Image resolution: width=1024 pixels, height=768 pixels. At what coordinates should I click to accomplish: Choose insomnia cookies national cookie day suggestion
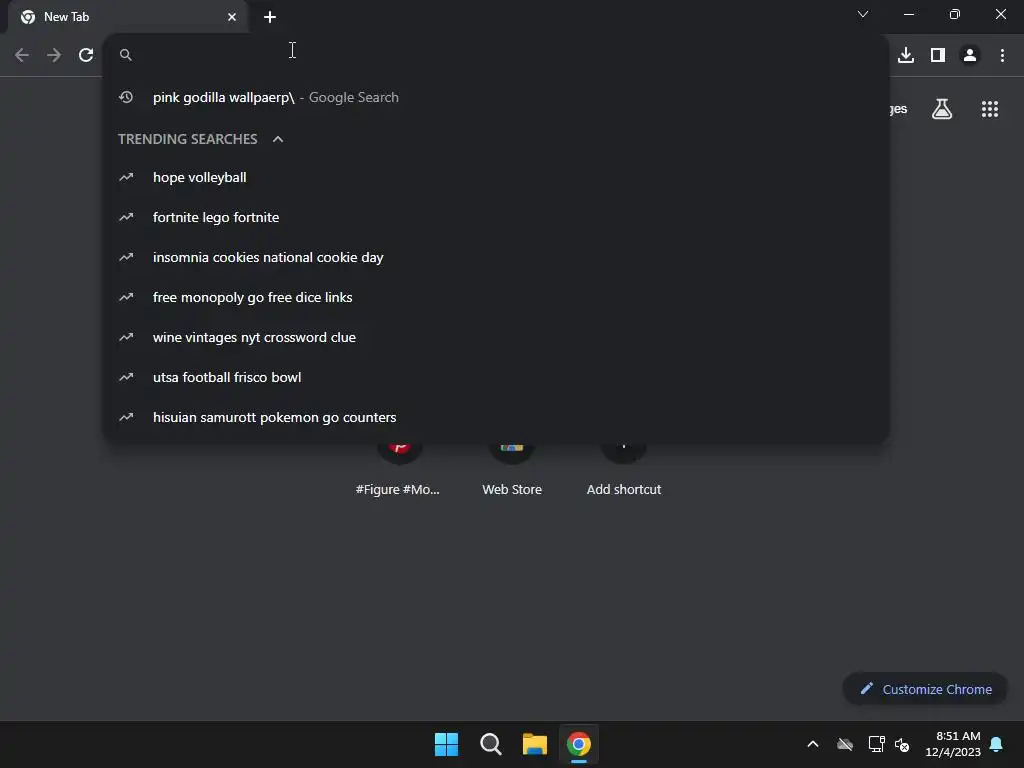pyautogui.click(x=496, y=257)
